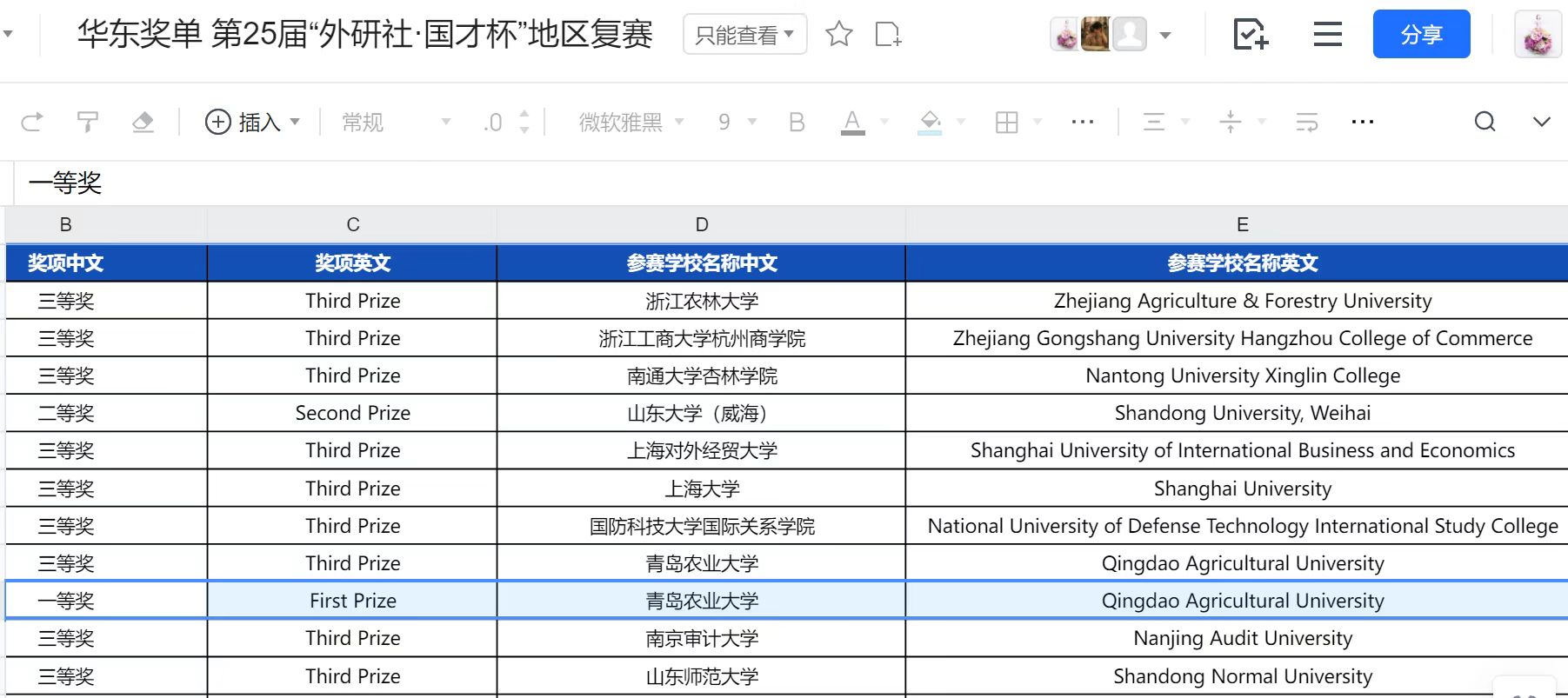This screenshot has height=698, width=1568.
Task: Expand the 插入 insert menu
Action: point(252,123)
